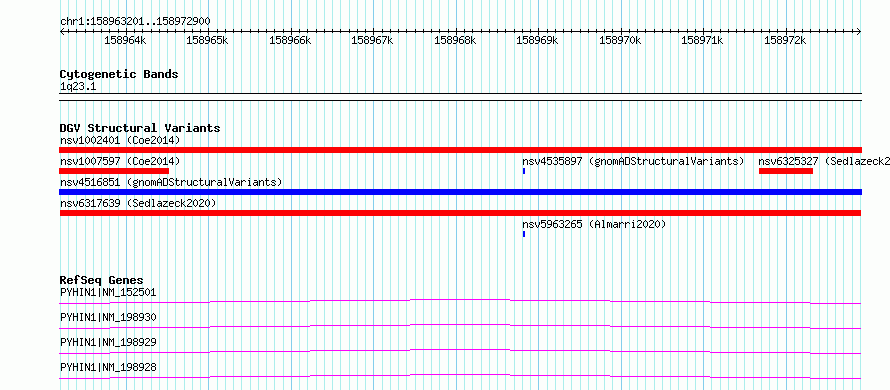The height and width of the screenshot is (390, 890).
Task: Click the red bar under nsv6325327
Action: pos(786,171)
